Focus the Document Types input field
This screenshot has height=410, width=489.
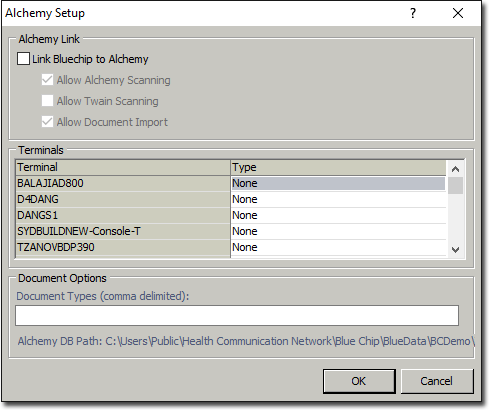237,315
